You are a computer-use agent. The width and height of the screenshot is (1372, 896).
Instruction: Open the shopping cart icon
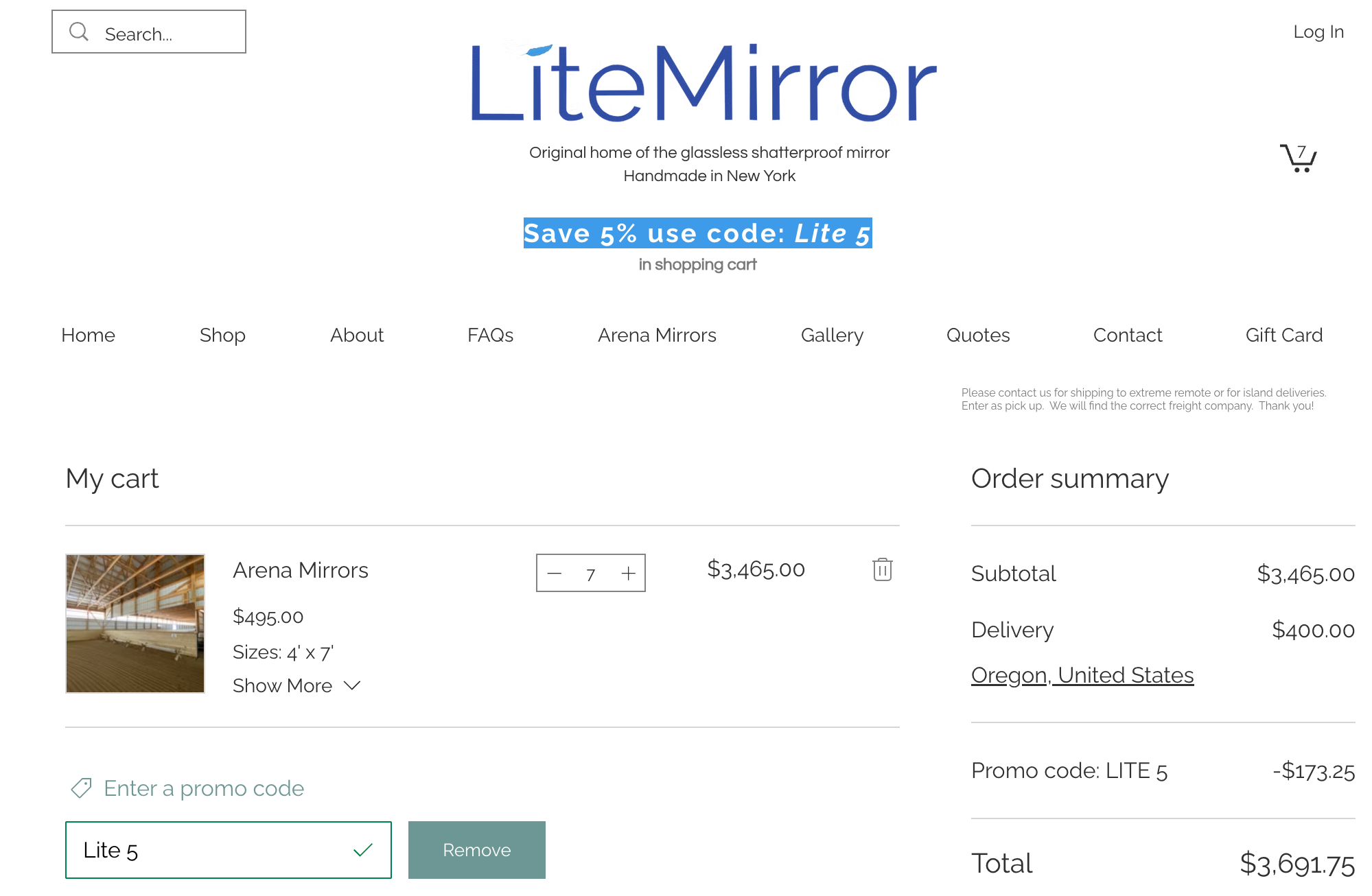click(x=1298, y=158)
